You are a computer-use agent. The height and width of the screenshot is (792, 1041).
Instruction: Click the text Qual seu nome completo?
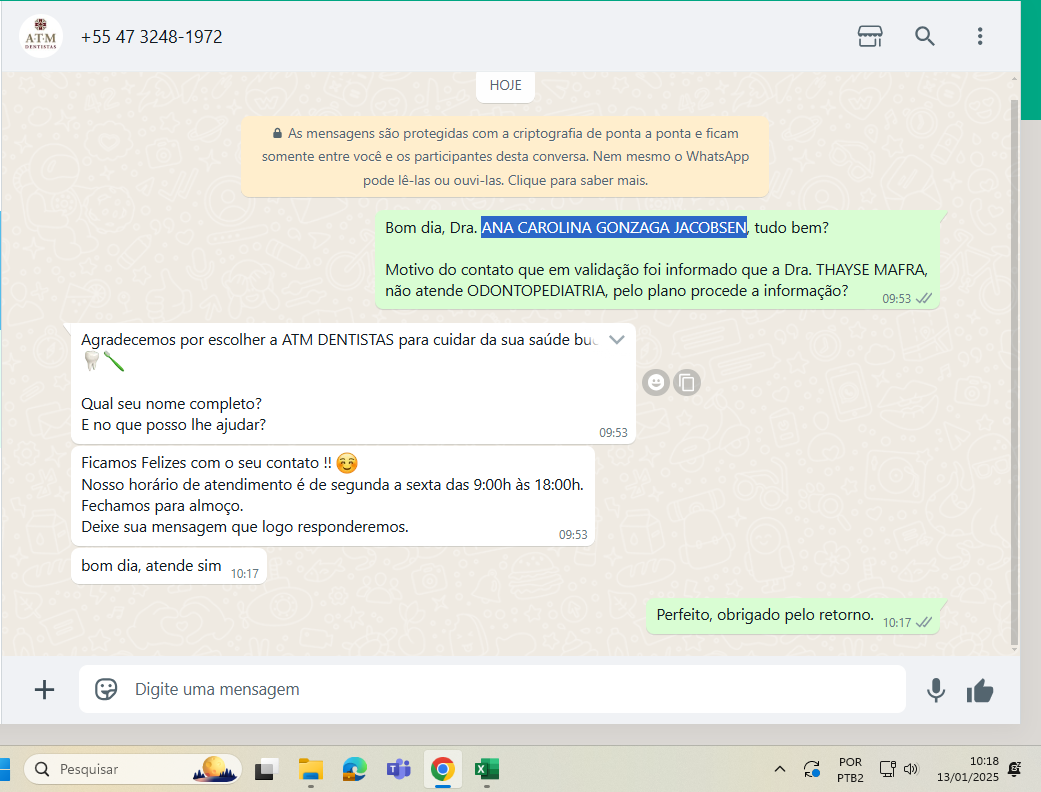click(x=171, y=404)
